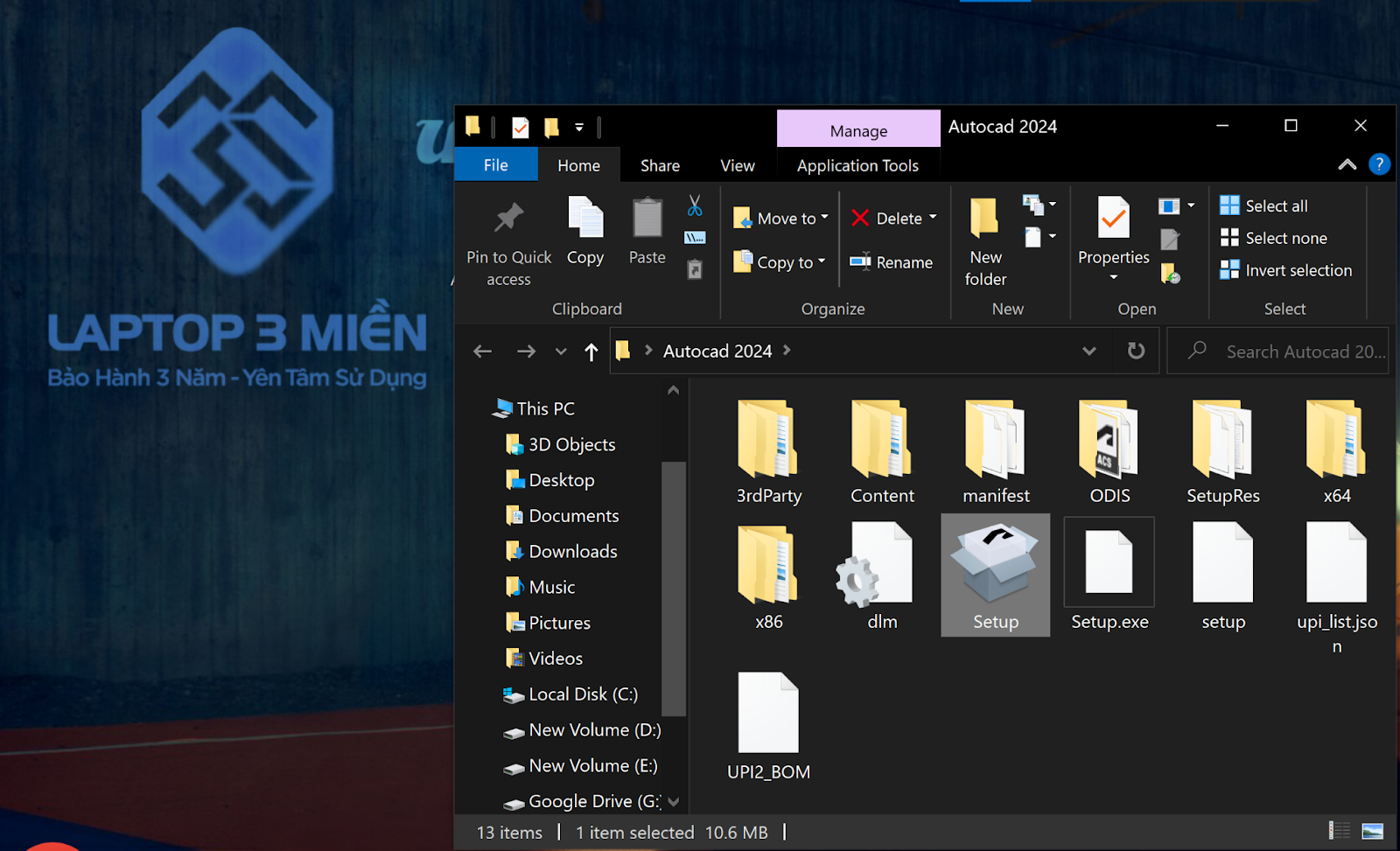The height and width of the screenshot is (851, 1400).
Task: Select the Content folder
Action: pos(882,451)
